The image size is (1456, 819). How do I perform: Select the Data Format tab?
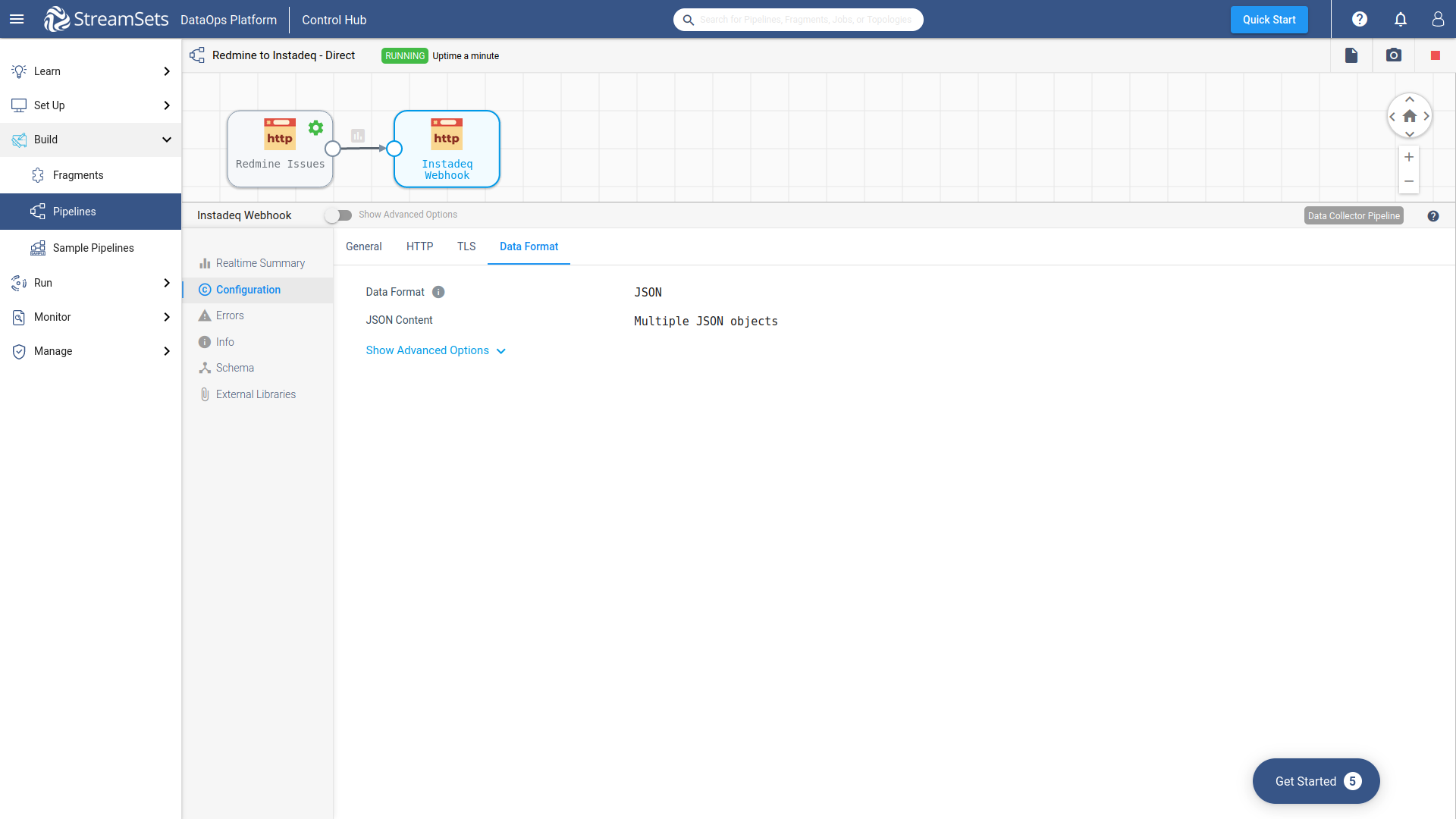[x=529, y=246]
